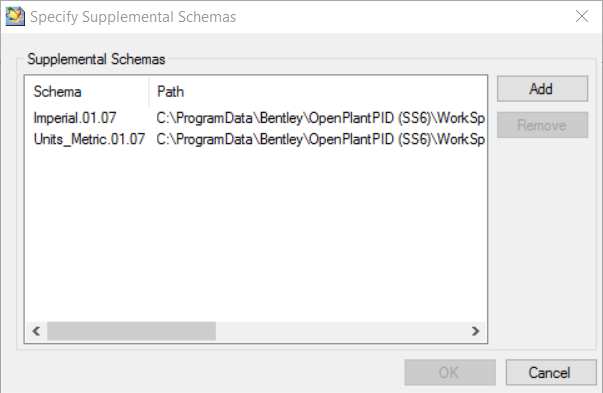Screen dimensions: 603x393
Task: Close the Specify Supplemental Schemas dialog
Action: click(581, 17)
